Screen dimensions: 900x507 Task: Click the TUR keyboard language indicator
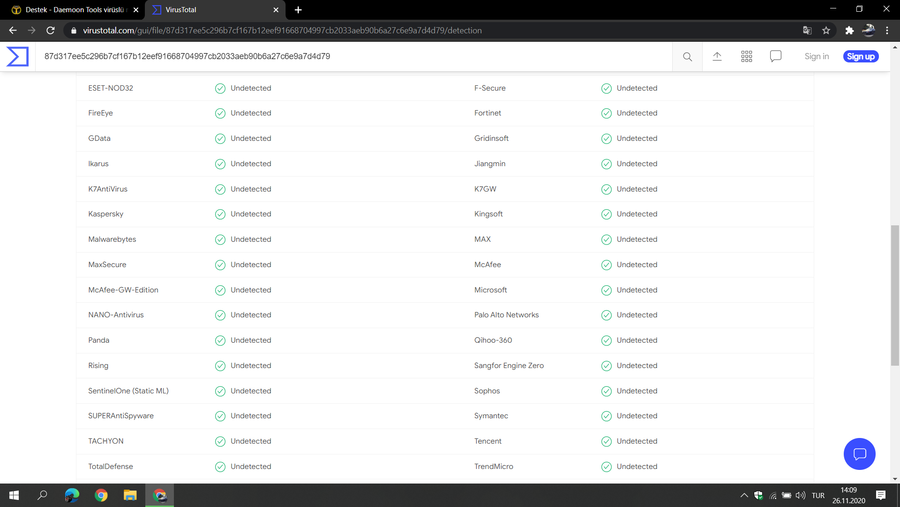pos(818,495)
